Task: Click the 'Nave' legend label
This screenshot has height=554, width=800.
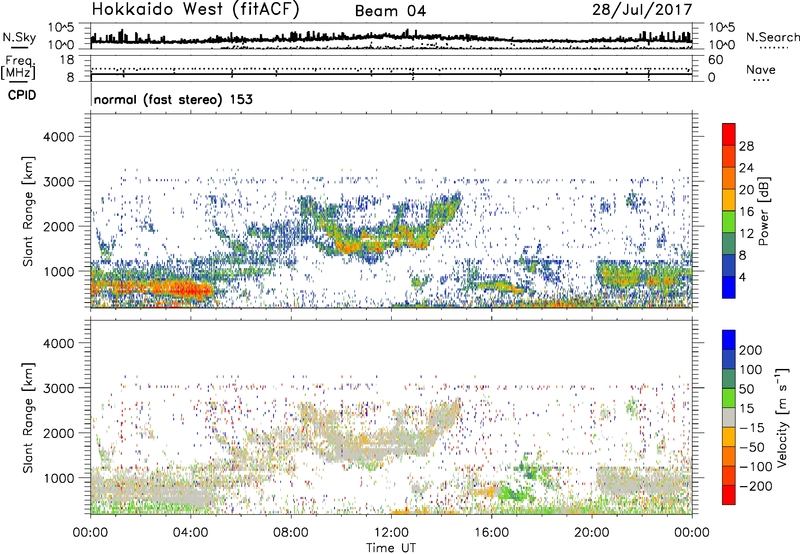Action: [x=761, y=69]
